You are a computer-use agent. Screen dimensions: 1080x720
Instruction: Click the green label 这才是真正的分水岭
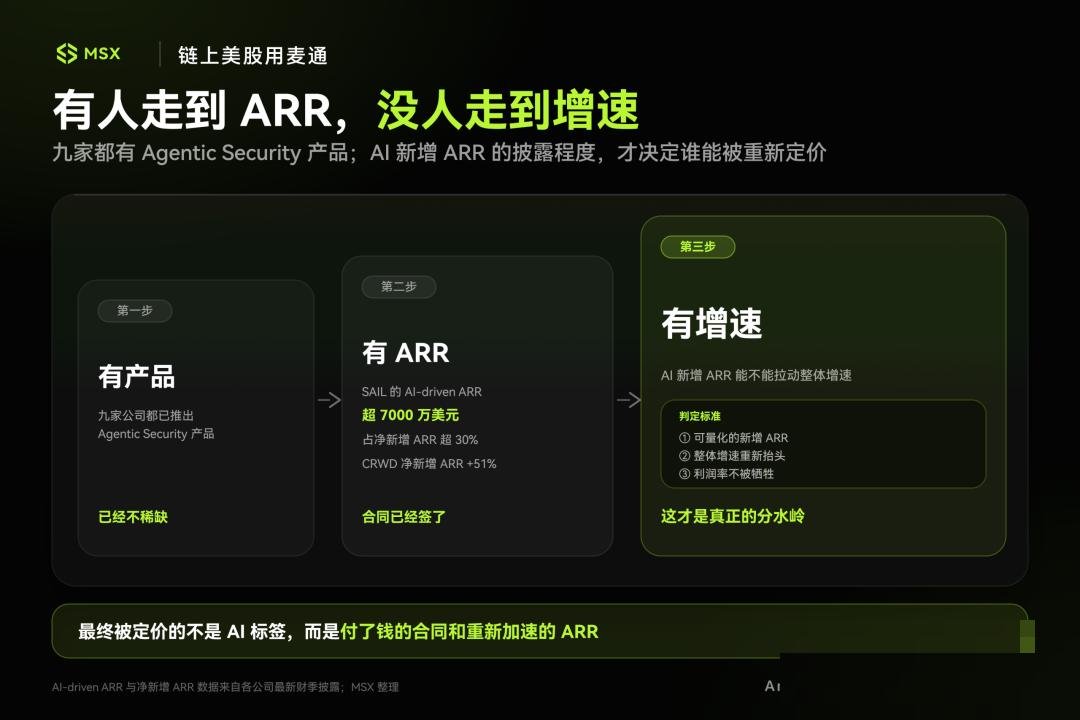[x=733, y=516]
